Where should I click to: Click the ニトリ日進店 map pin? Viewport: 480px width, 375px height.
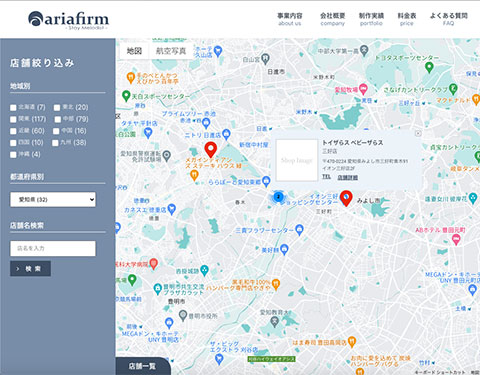coord(226,134)
